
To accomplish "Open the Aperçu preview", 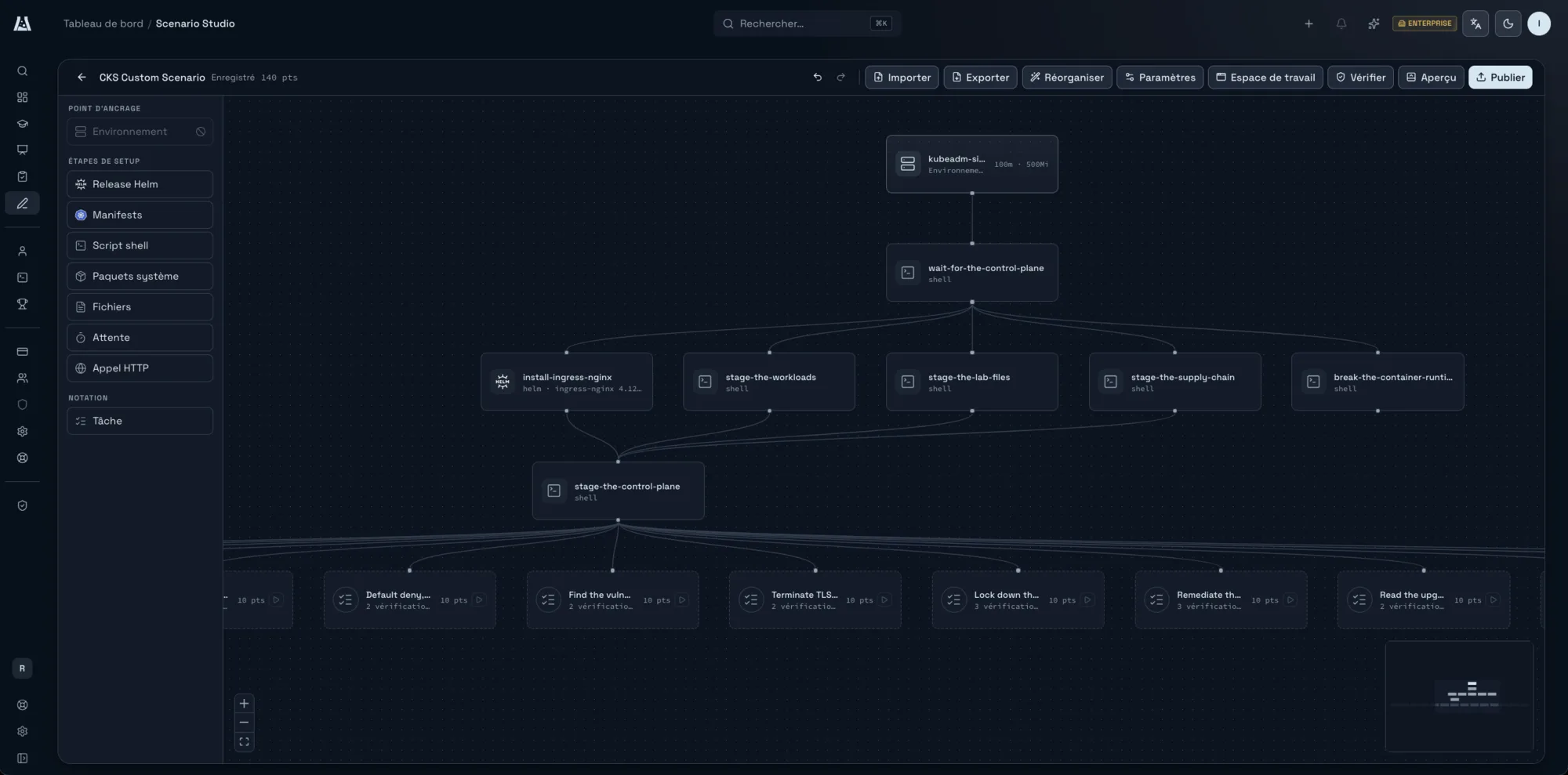I will point(1431,78).
